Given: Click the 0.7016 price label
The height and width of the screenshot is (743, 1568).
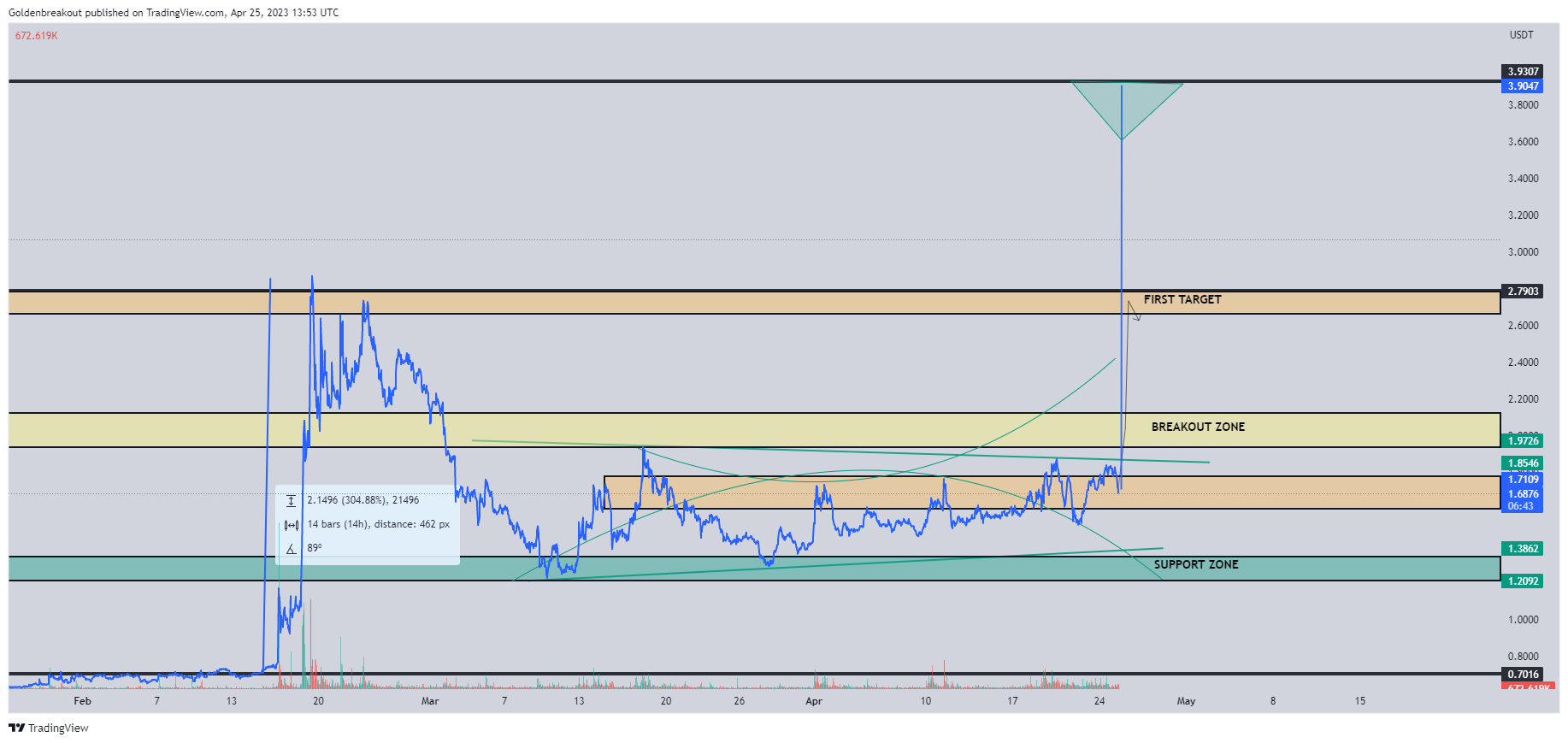Looking at the screenshot, I should [1523, 675].
